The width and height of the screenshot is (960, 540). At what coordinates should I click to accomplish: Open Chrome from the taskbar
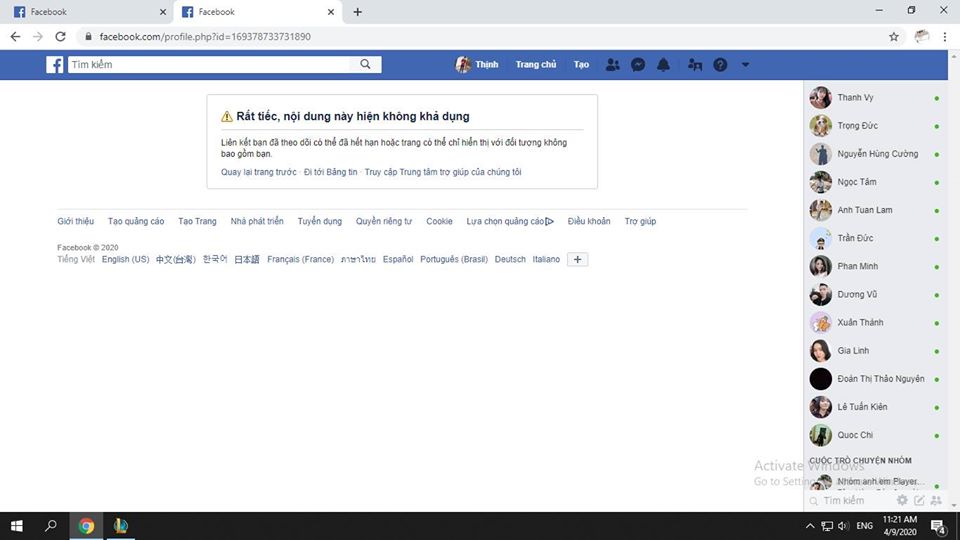point(86,526)
